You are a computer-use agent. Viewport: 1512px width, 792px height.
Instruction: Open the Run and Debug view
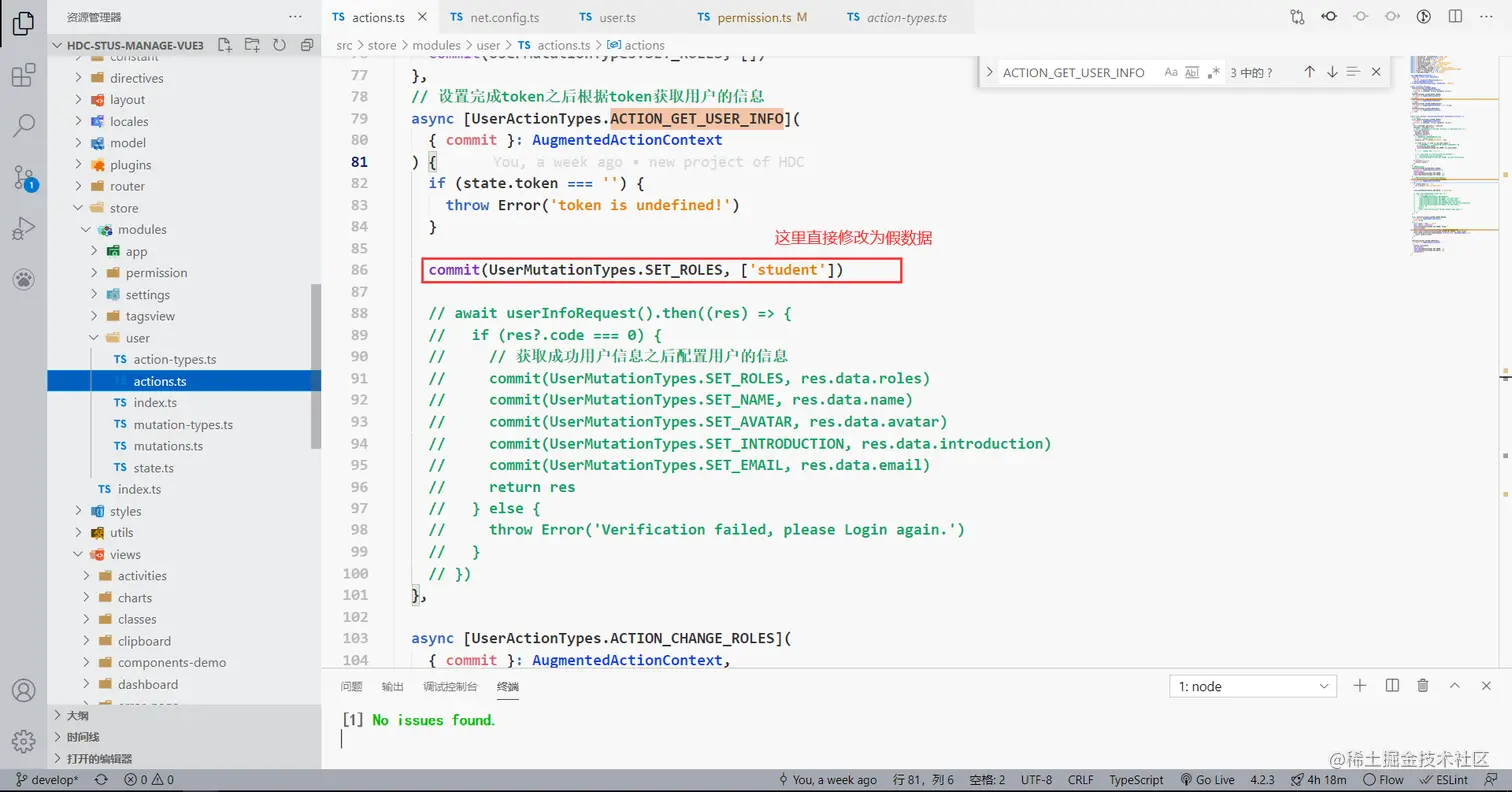click(23, 228)
